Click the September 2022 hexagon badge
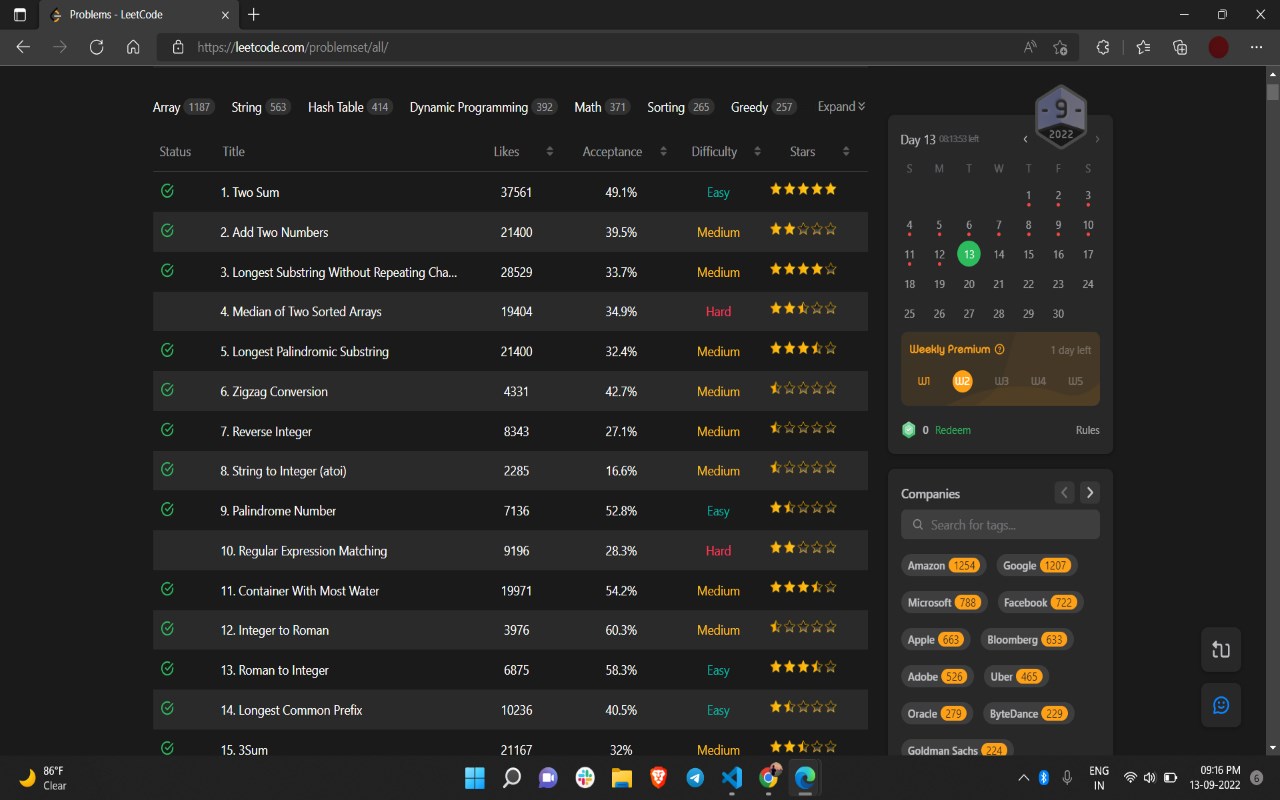 click(x=1061, y=118)
